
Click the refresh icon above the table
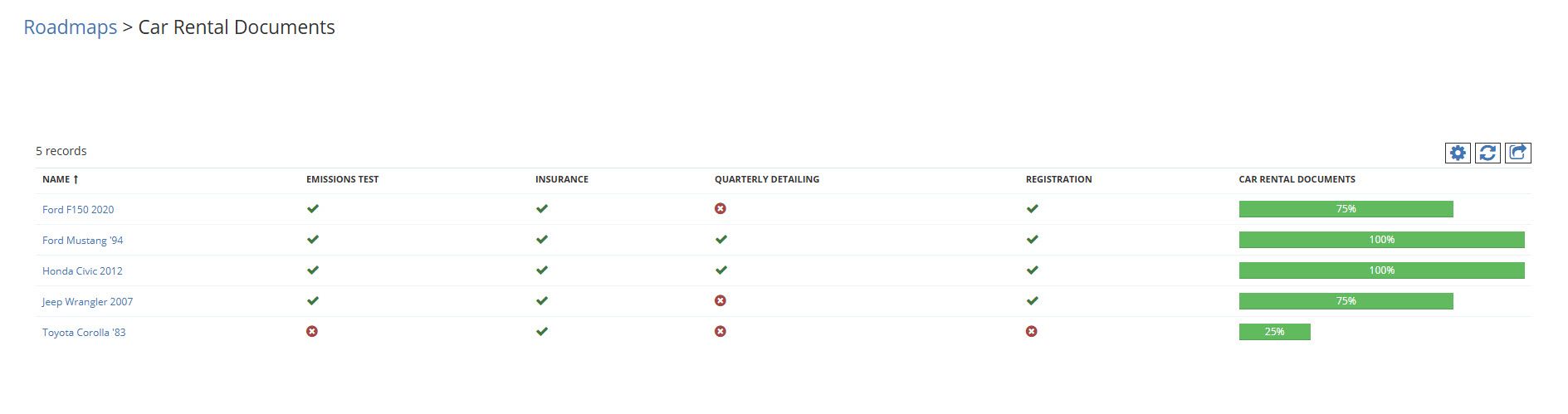point(1487,153)
